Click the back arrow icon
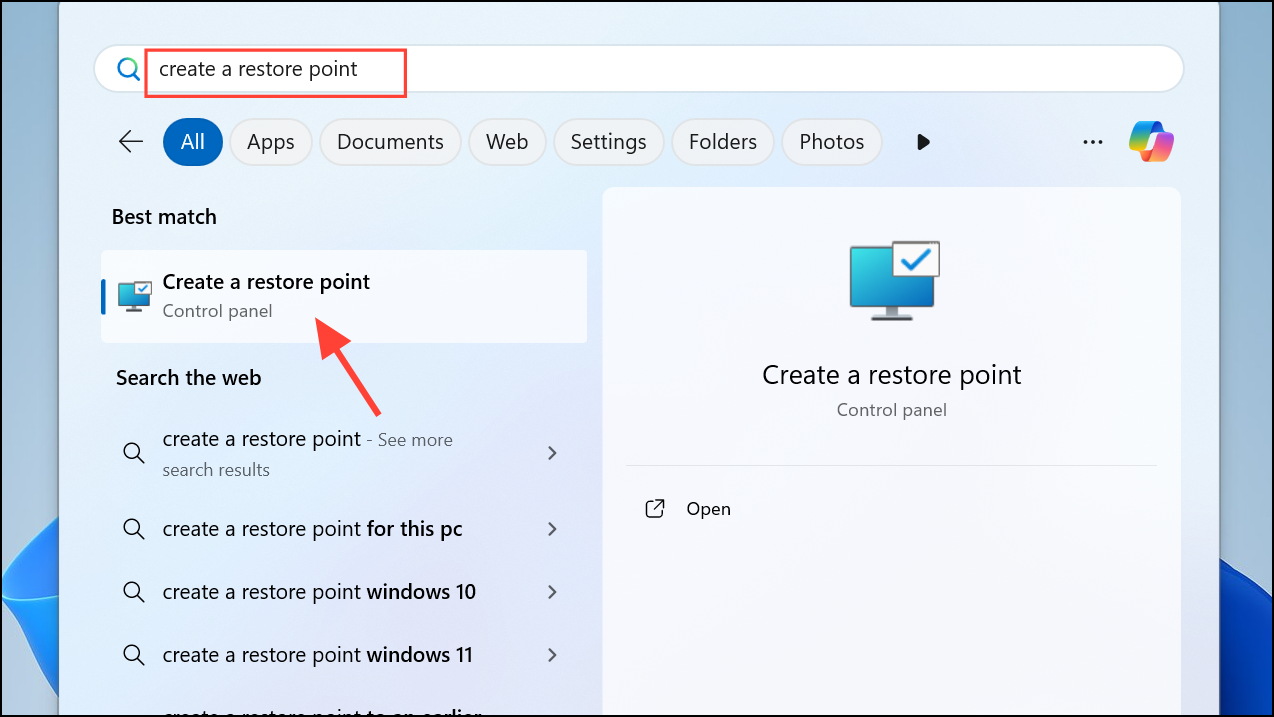 point(131,142)
